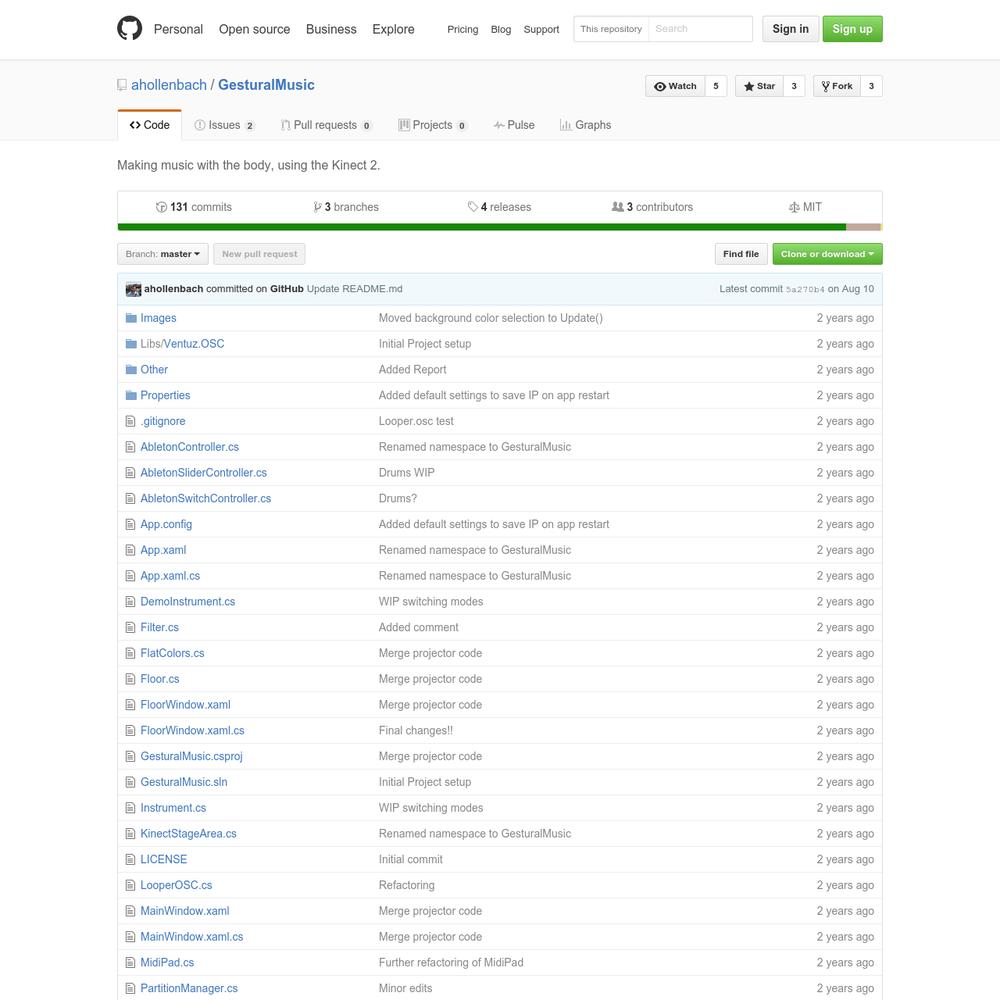Click the commits history clock icon
The image size is (1000, 1000).
[161, 207]
